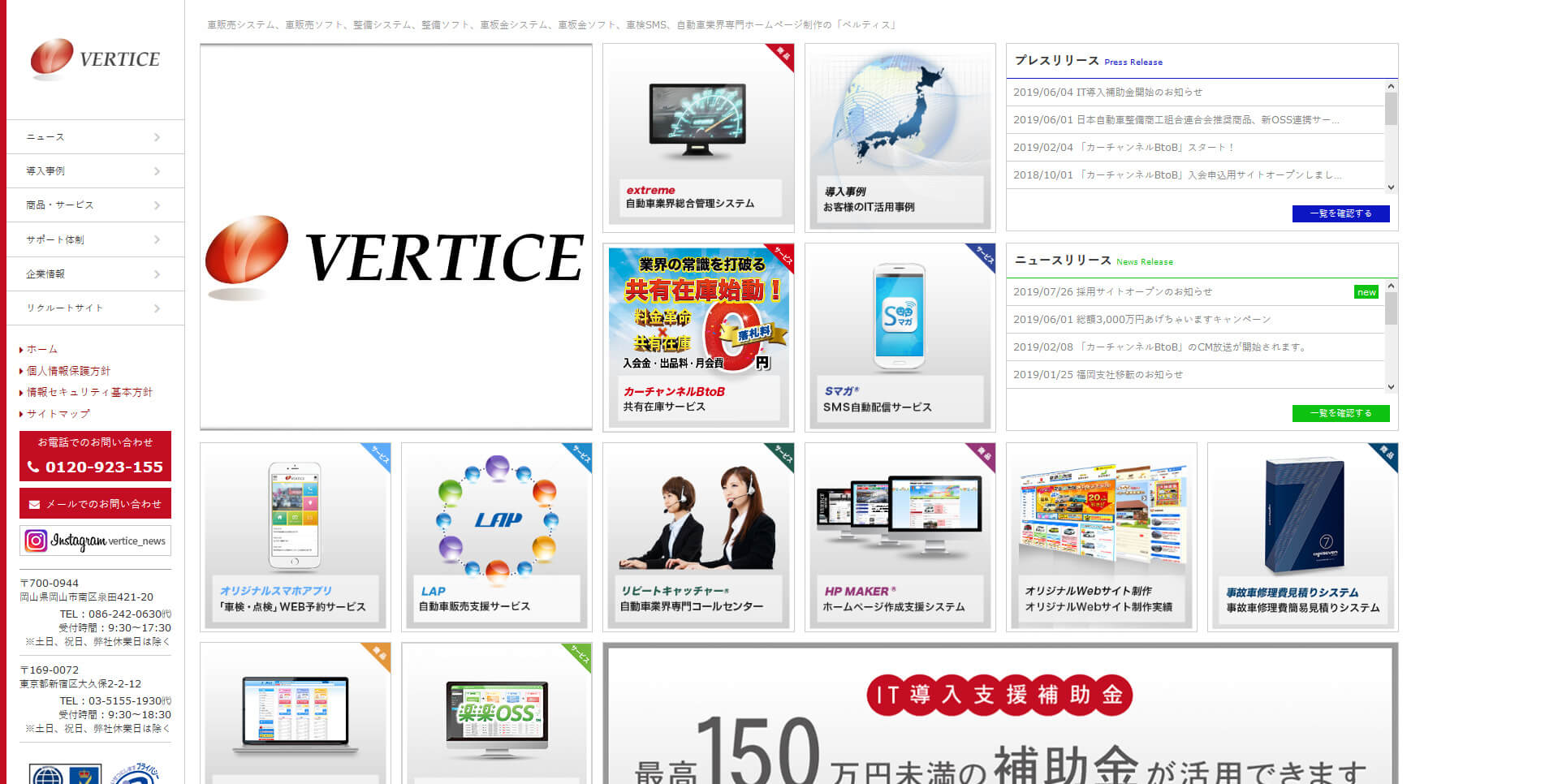Open the オリジナルスマホアプリ tile
The width and height of the screenshot is (1545, 784).
click(x=296, y=537)
